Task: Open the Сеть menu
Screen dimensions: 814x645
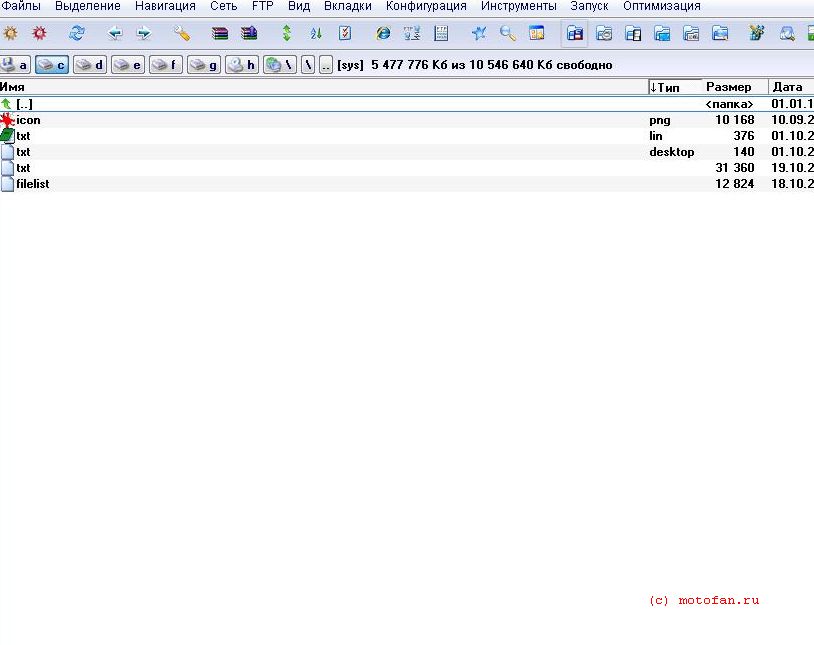Action: [223, 6]
